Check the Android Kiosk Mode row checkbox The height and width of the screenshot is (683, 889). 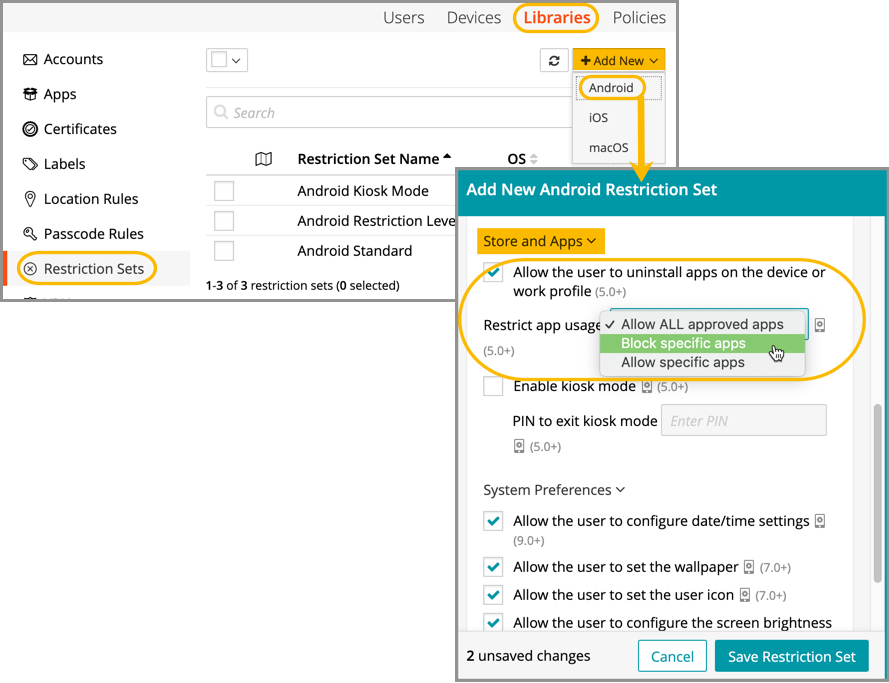click(x=224, y=191)
